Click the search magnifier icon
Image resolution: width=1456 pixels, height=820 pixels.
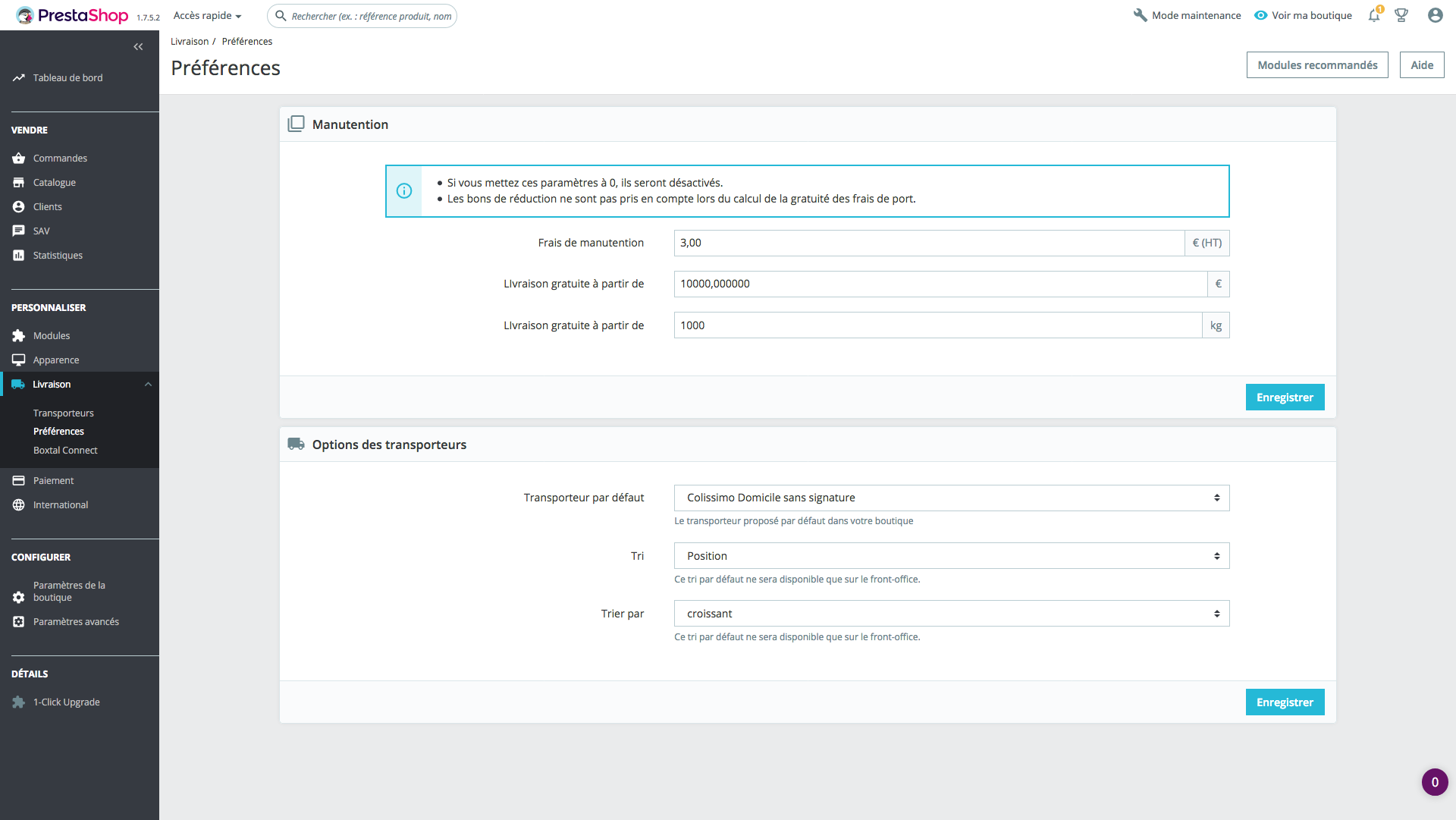coord(281,16)
